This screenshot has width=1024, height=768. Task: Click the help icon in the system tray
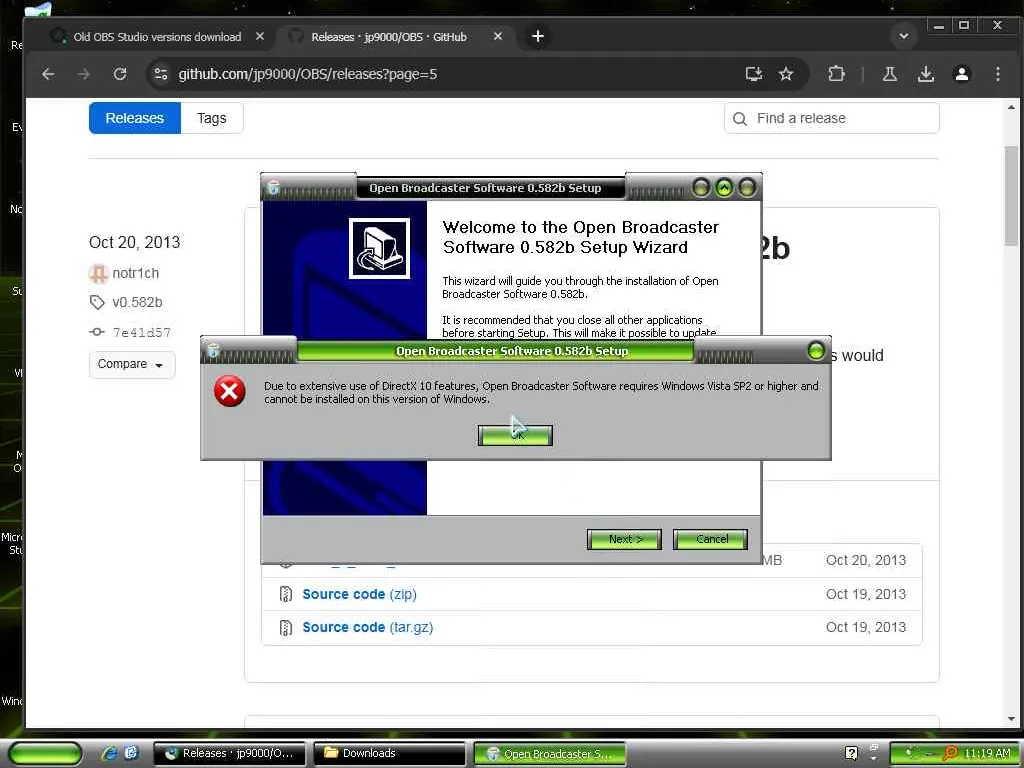(x=851, y=754)
